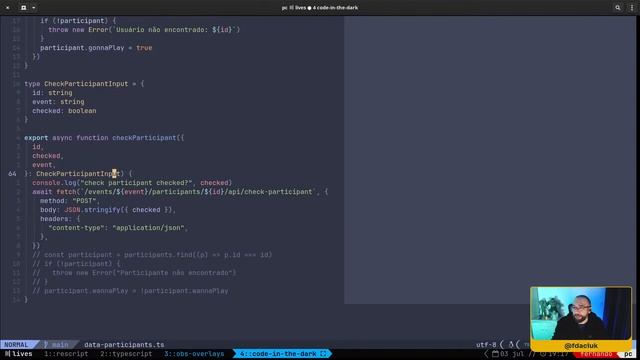640x360 pixels.
Task: Click the 'checked,' destructured parameter line
Action: (48, 156)
